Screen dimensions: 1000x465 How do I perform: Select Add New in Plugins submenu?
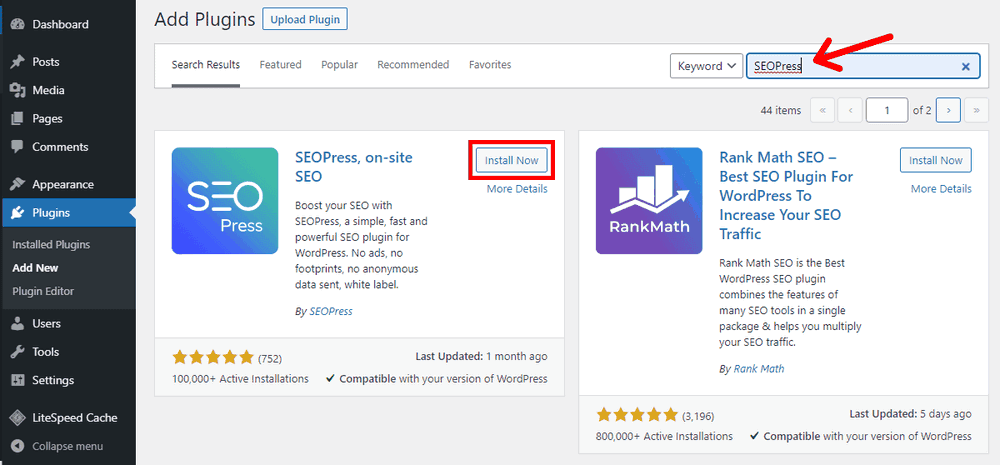click(x=35, y=268)
